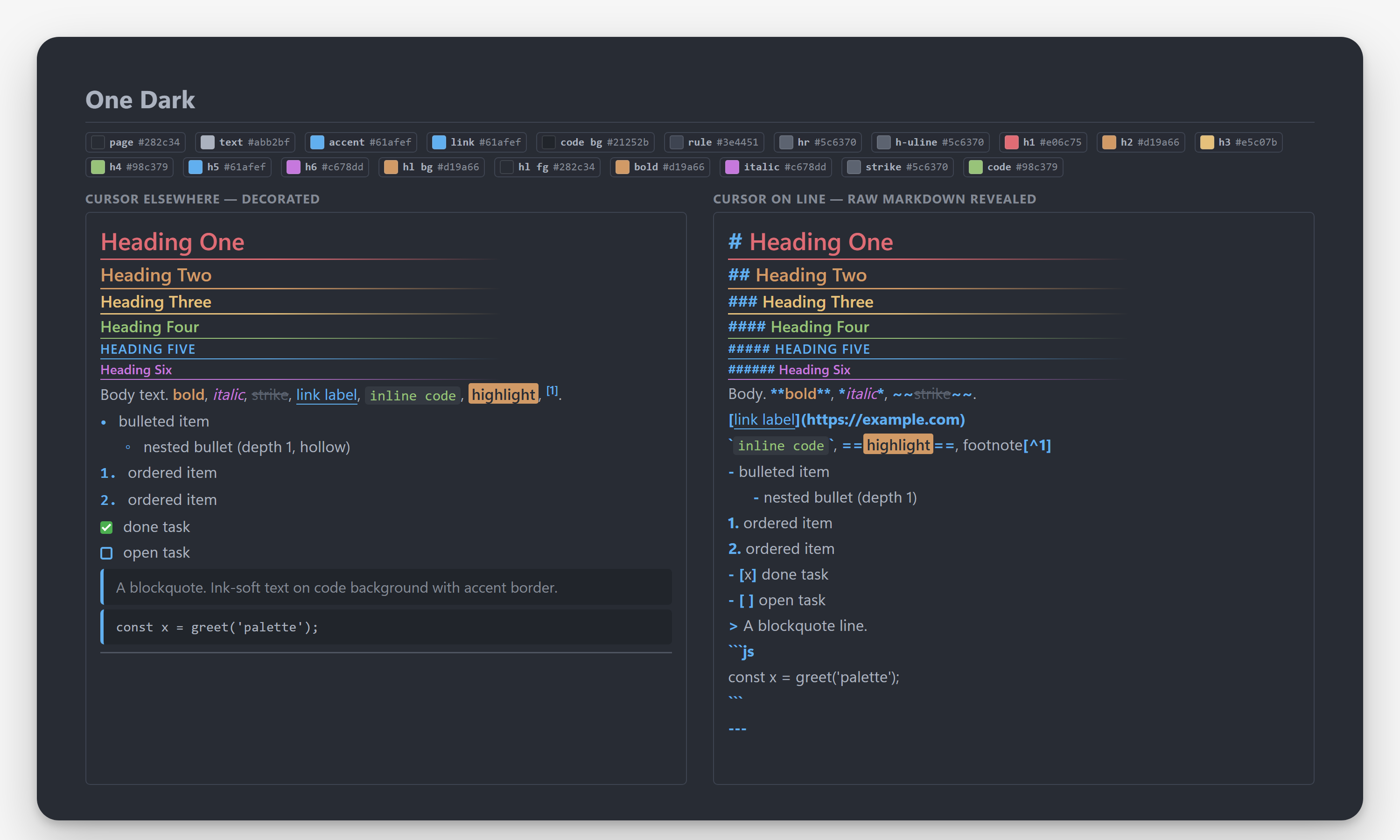
Task: Uncheck the done task checkbox
Action: 106,527
